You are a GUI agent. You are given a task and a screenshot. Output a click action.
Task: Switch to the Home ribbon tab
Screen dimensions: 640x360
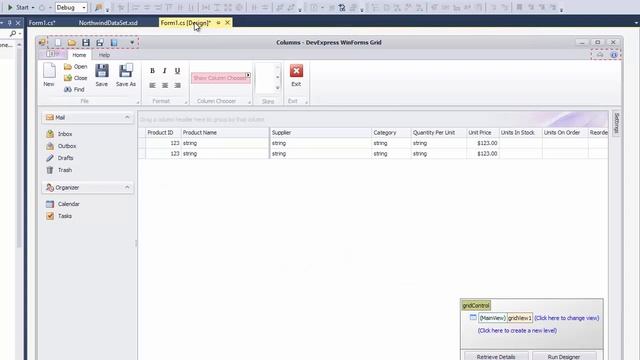(79, 55)
